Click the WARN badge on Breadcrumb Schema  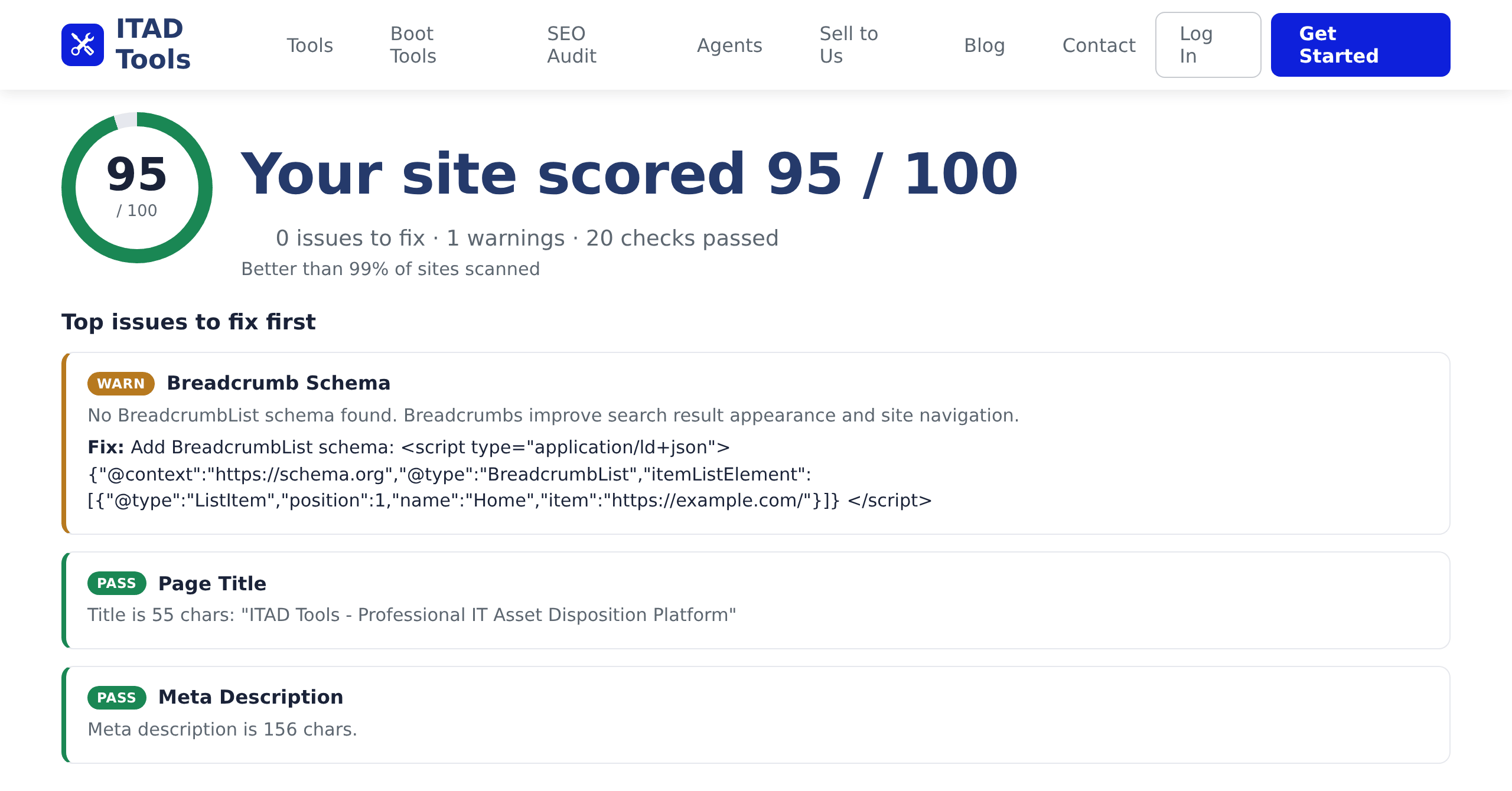(x=121, y=384)
